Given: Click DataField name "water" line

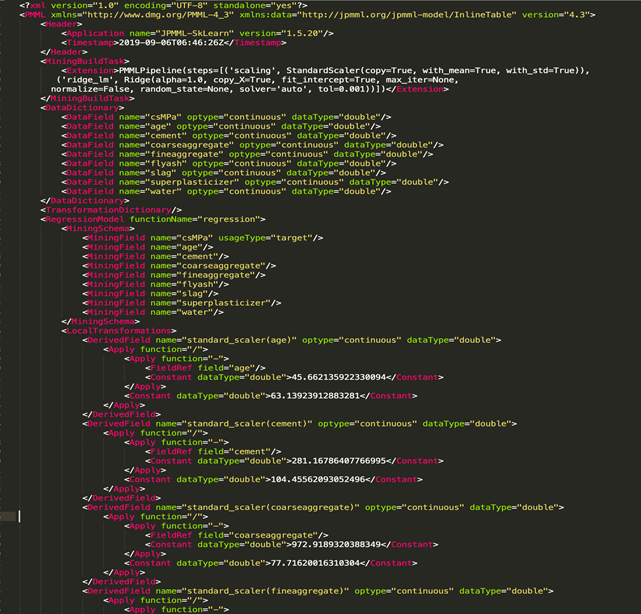Looking at the screenshot, I should tap(226, 191).
